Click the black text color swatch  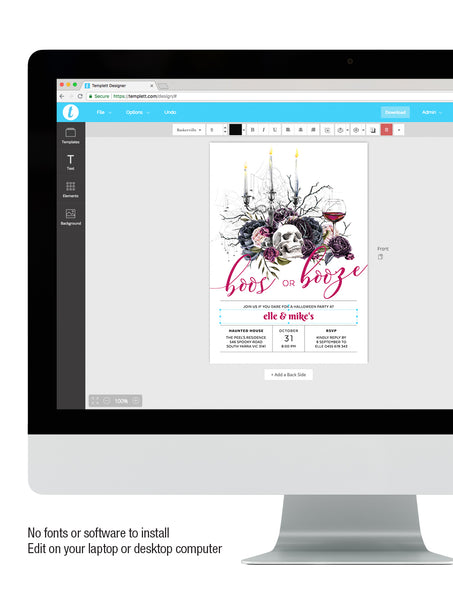click(x=235, y=130)
